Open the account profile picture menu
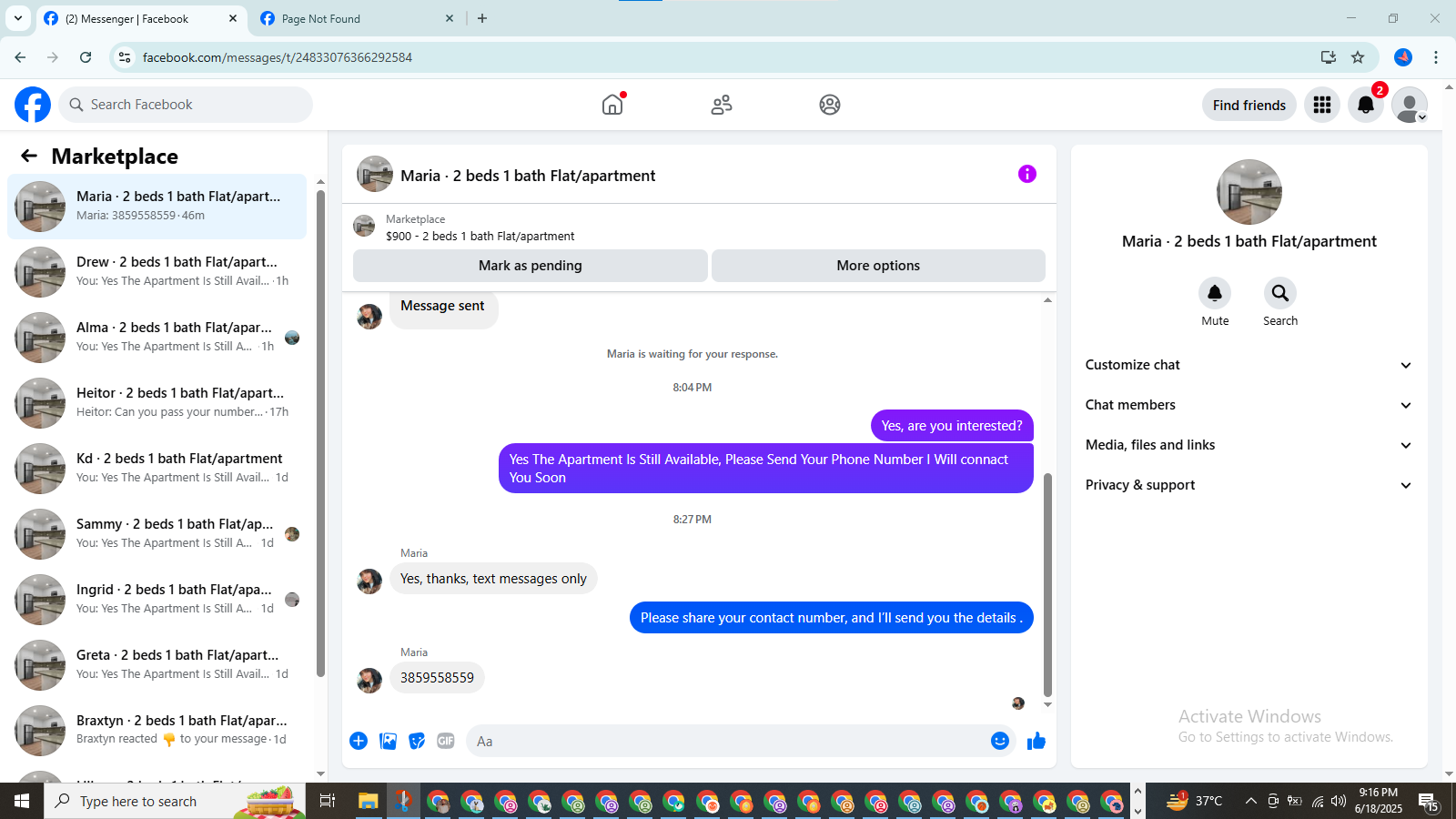 tap(1410, 105)
